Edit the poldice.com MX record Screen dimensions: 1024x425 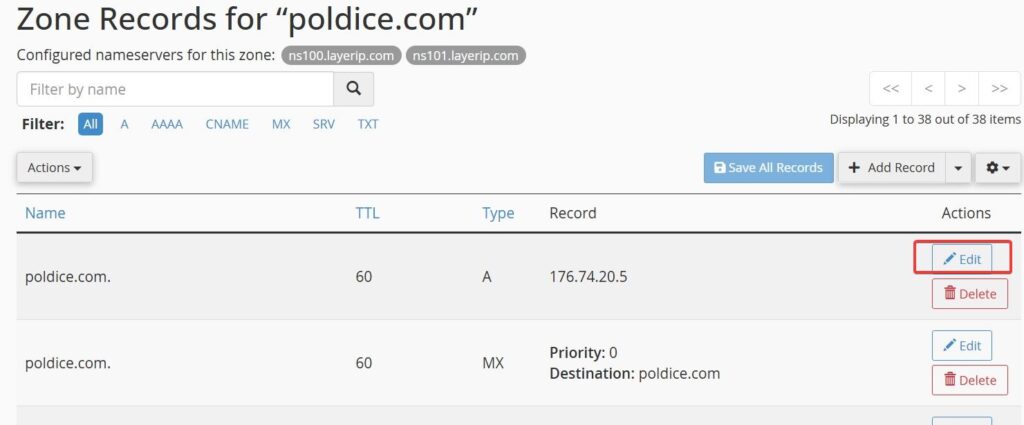[x=962, y=346]
